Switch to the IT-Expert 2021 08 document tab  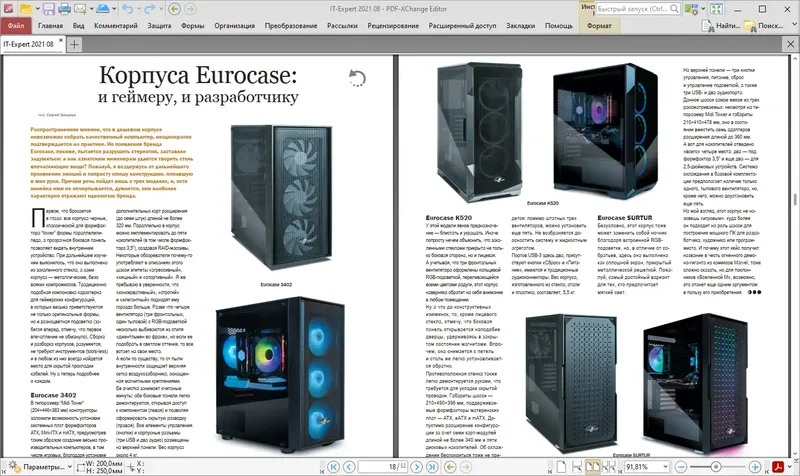(29, 44)
